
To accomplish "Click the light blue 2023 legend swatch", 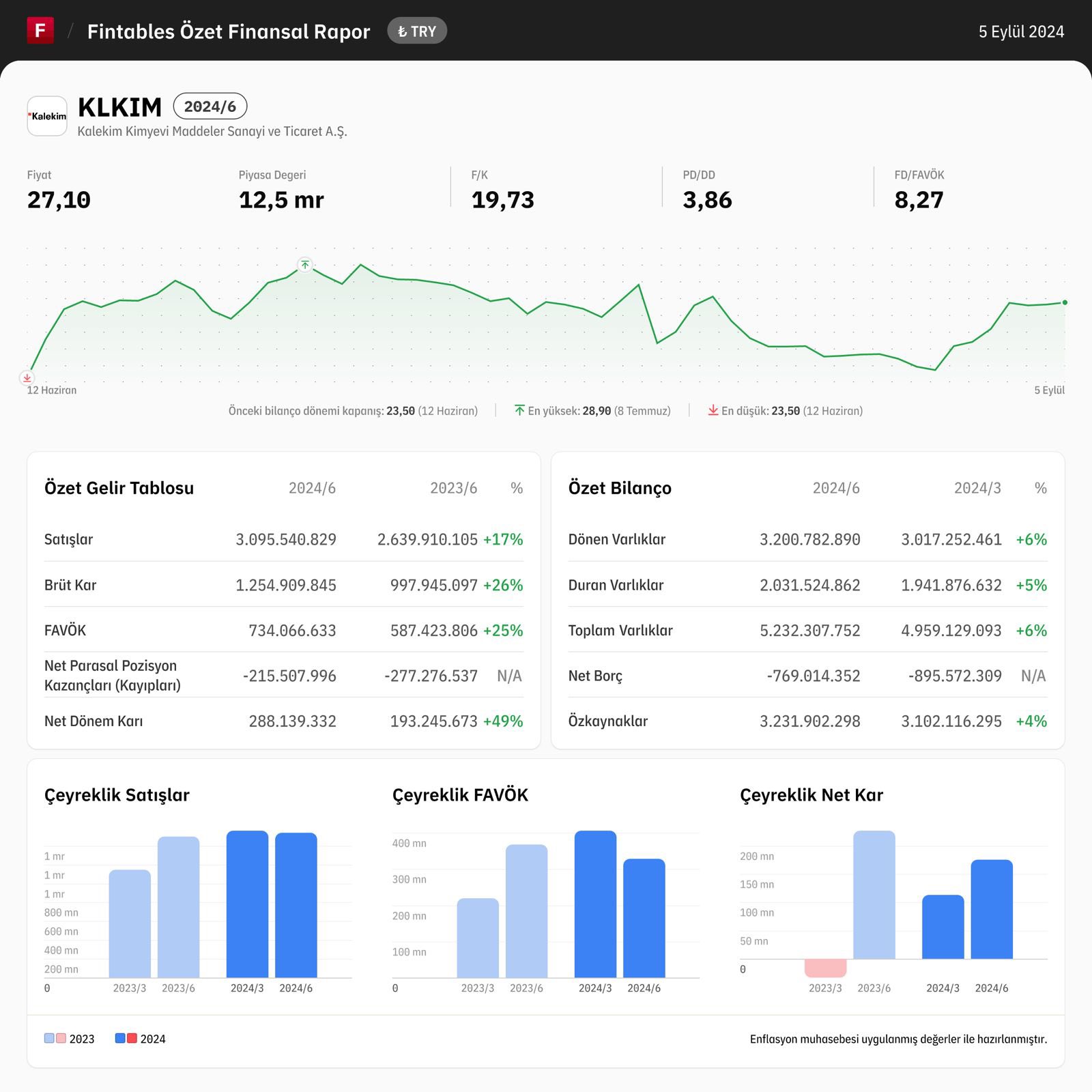I will 49,1038.
